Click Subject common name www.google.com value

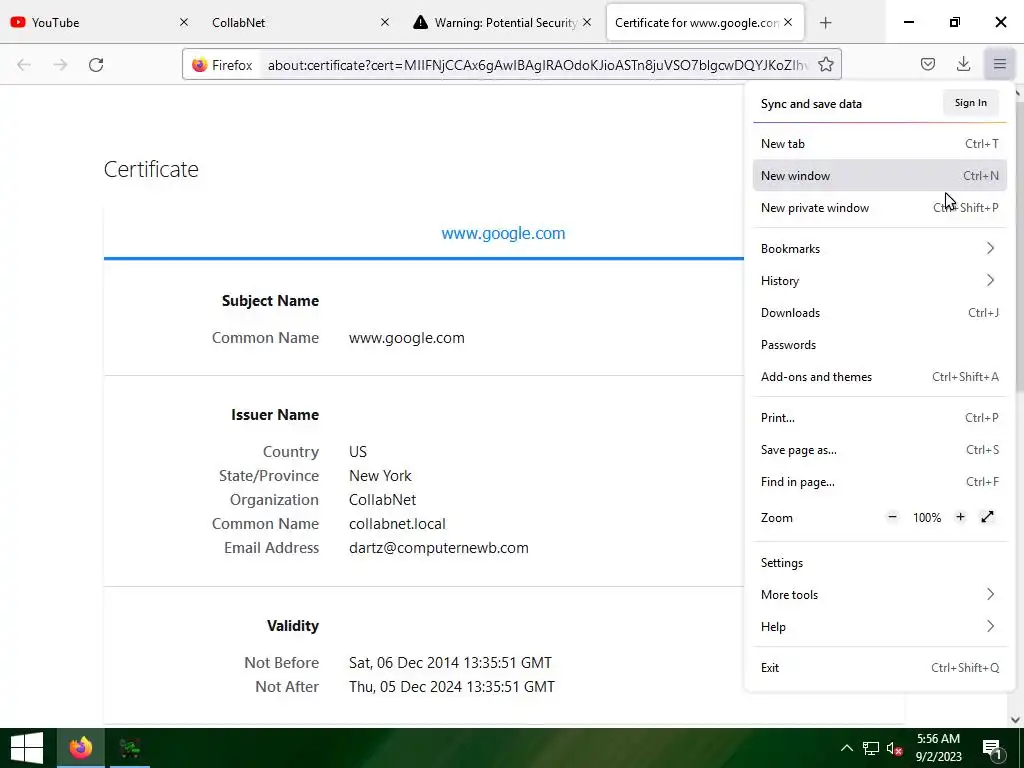pyautogui.click(x=407, y=338)
